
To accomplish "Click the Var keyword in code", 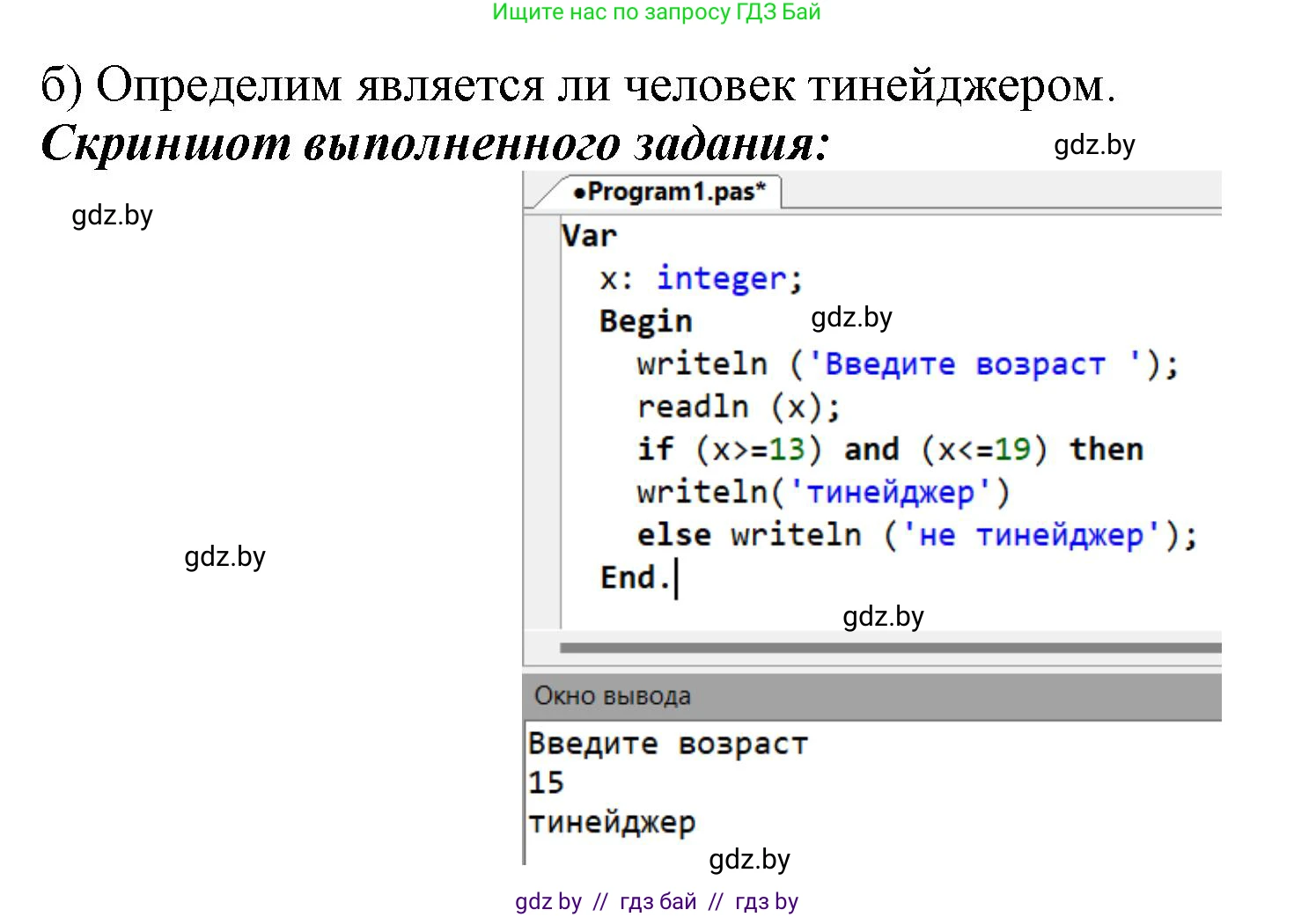I will coord(589,236).
